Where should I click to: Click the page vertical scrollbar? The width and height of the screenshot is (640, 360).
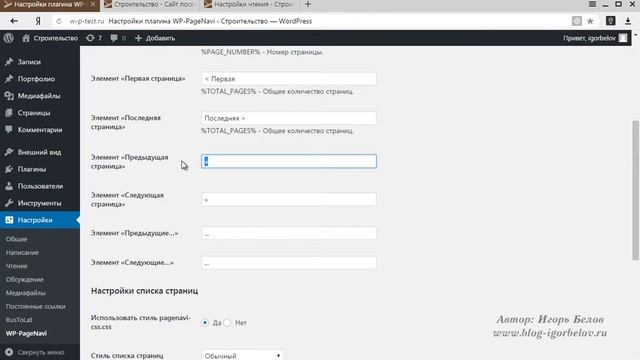coord(636,190)
